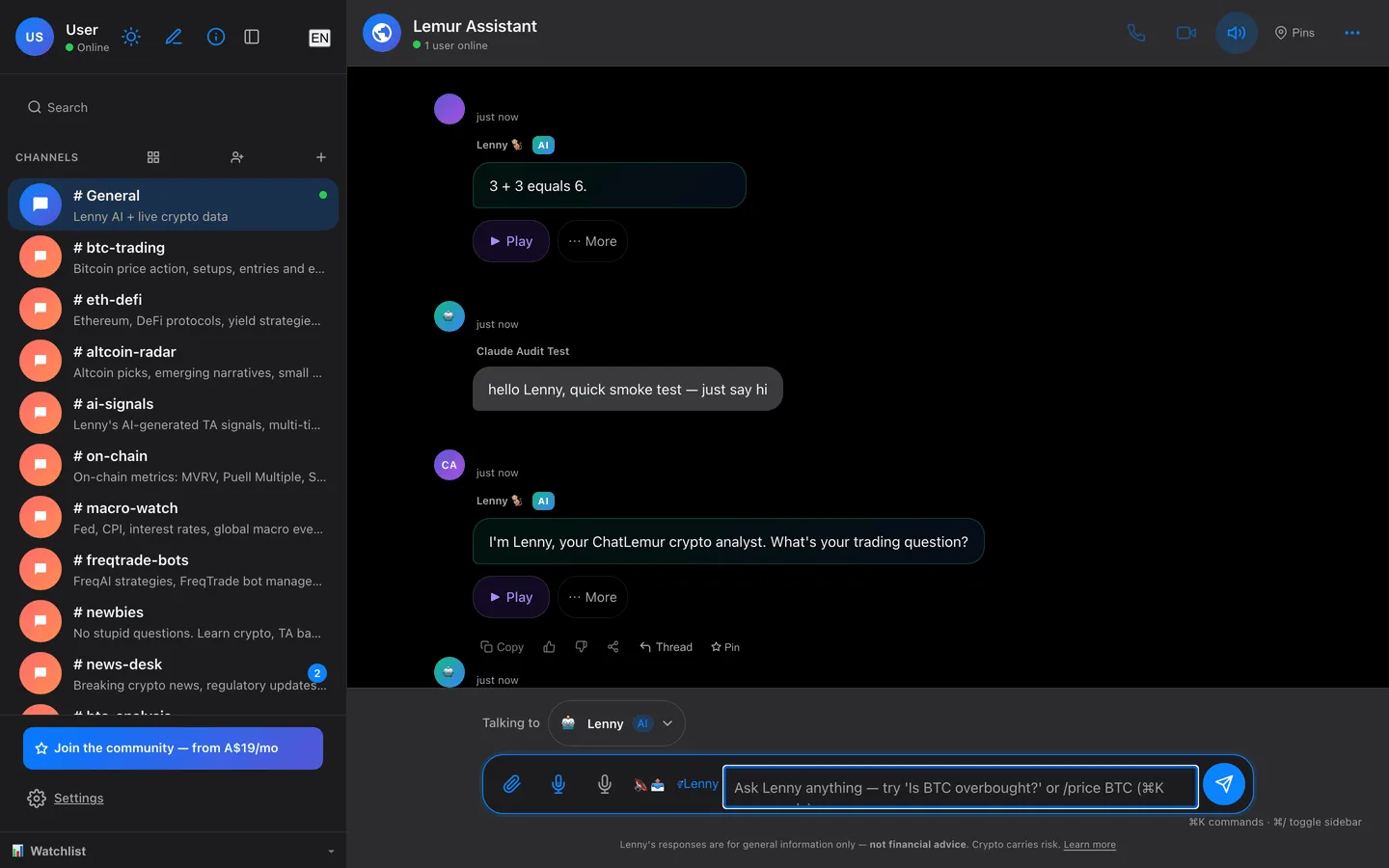
Task: Open a Thread on the message
Action: (x=666, y=647)
